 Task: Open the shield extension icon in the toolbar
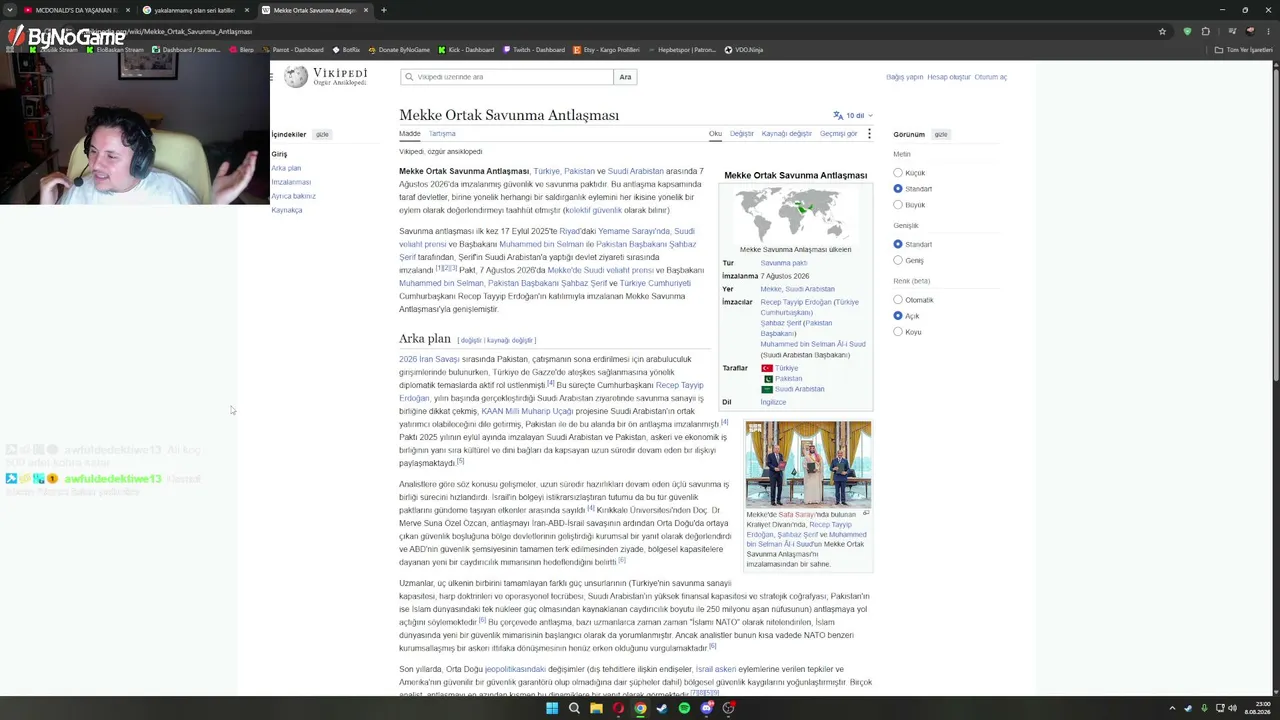(x=1187, y=31)
